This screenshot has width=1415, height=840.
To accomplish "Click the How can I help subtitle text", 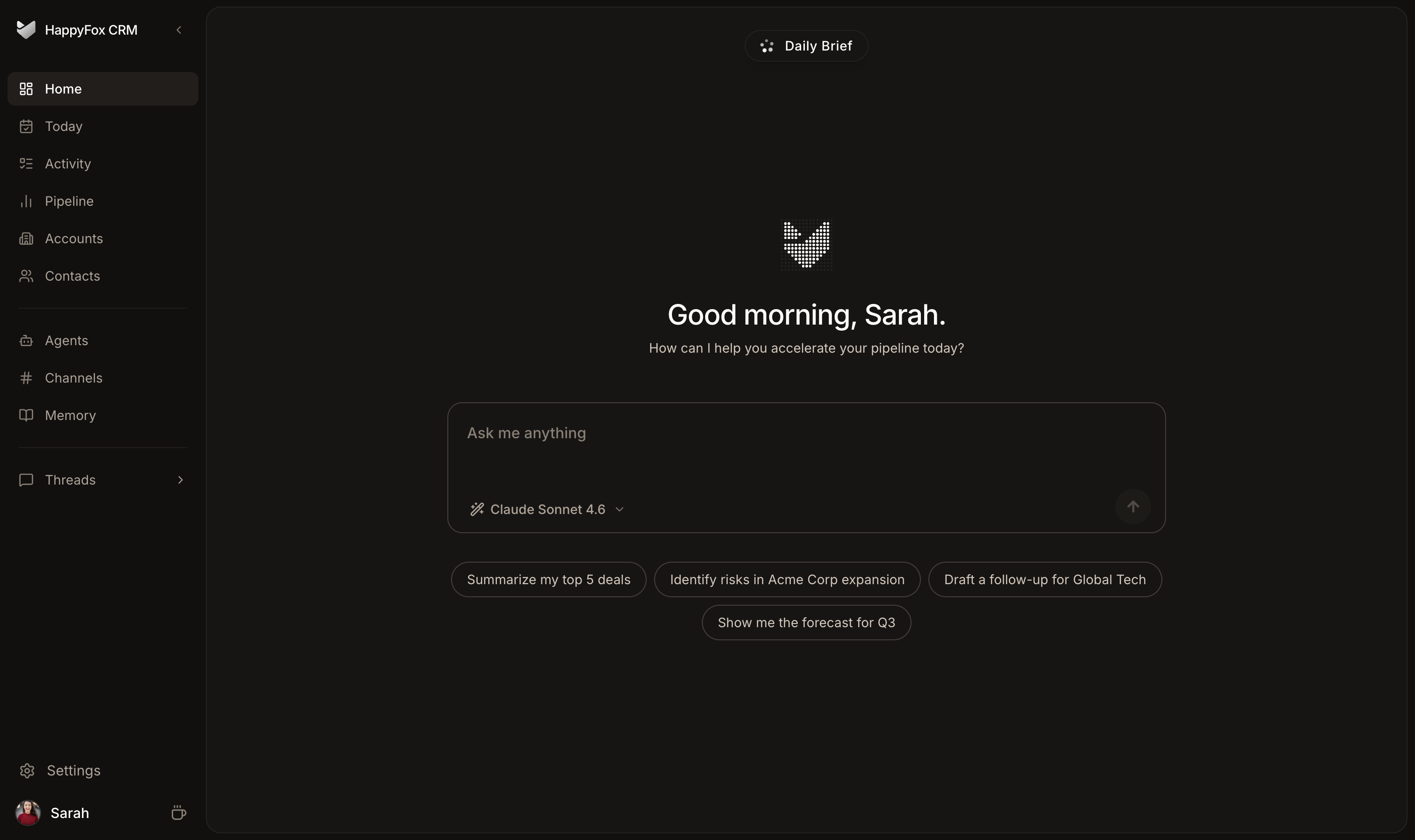I will pos(806,348).
